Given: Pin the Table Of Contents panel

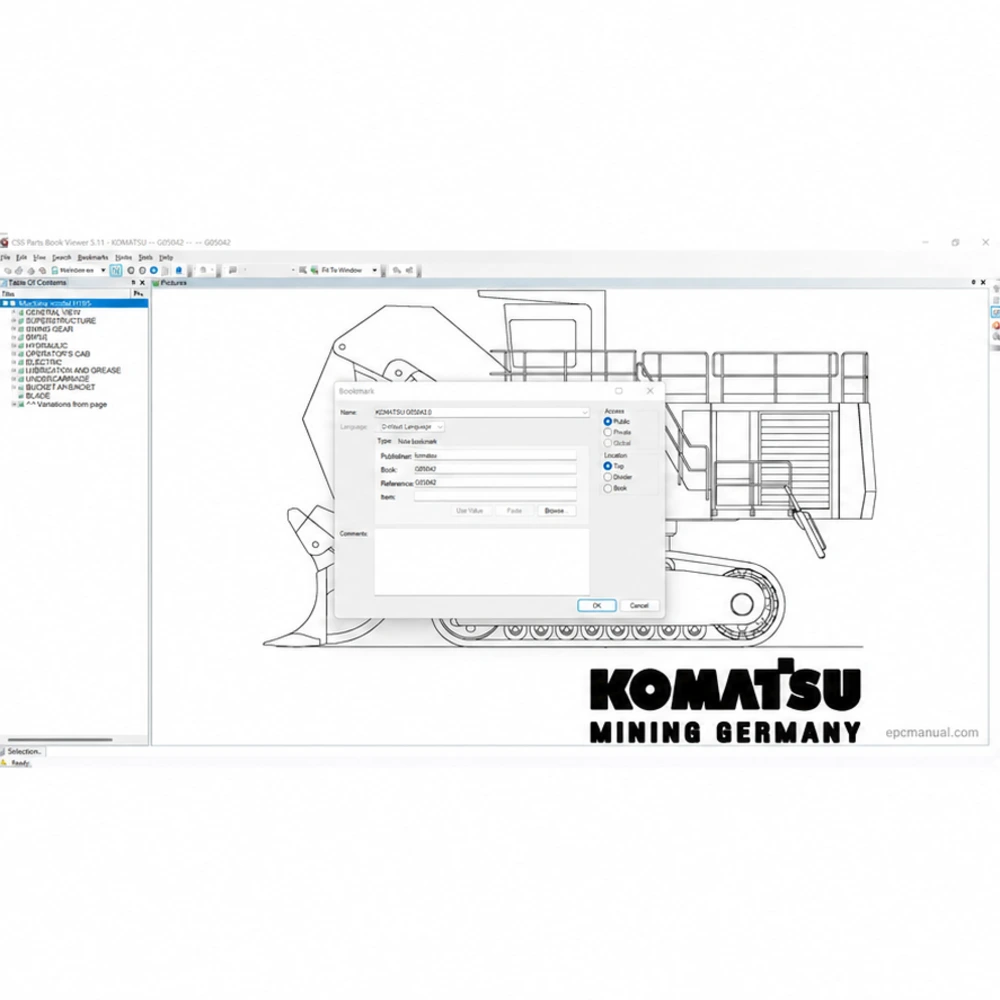Looking at the screenshot, I should (x=133, y=283).
